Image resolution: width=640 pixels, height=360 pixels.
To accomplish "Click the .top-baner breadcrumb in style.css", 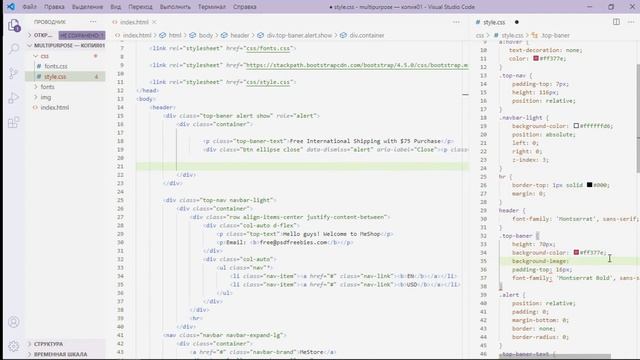I will pyautogui.click(x=555, y=36).
